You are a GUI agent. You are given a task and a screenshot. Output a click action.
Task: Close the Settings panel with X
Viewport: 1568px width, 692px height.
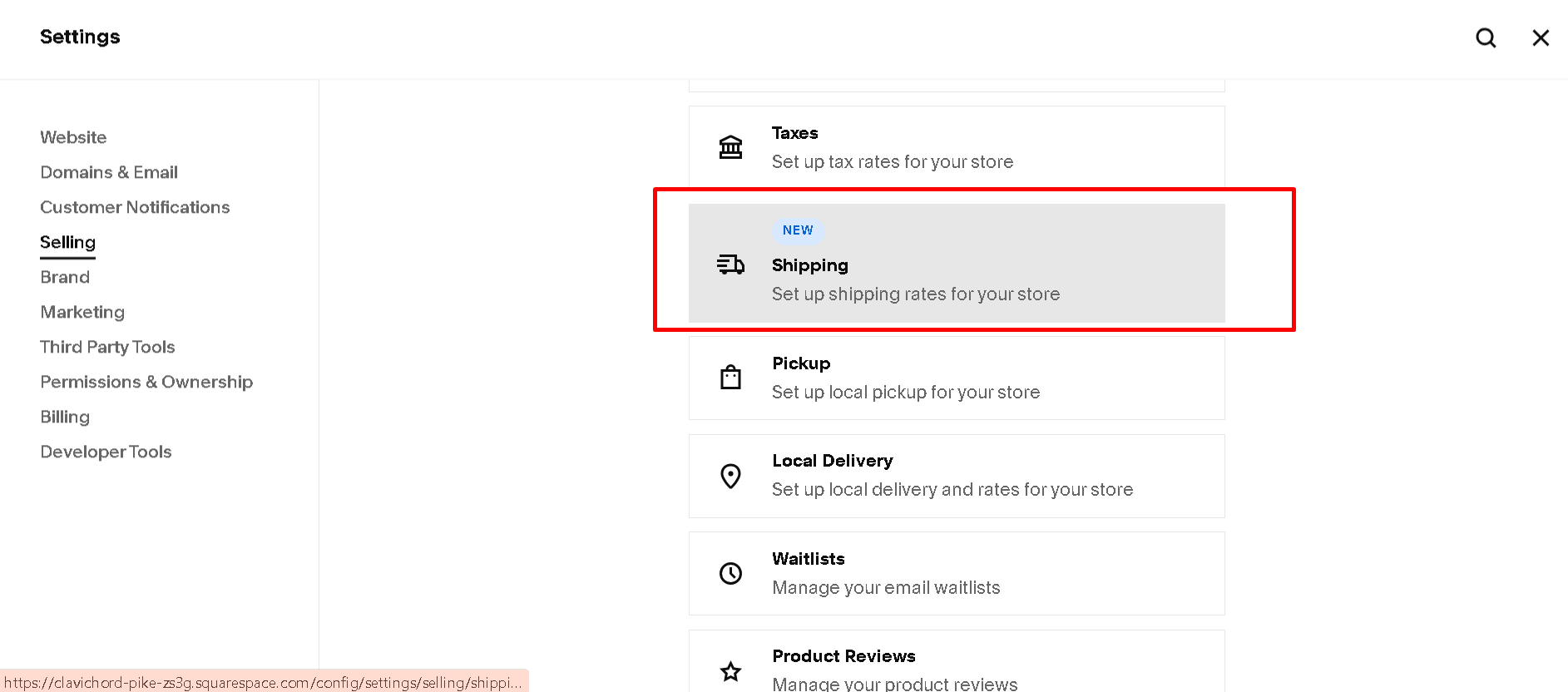pos(1541,37)
